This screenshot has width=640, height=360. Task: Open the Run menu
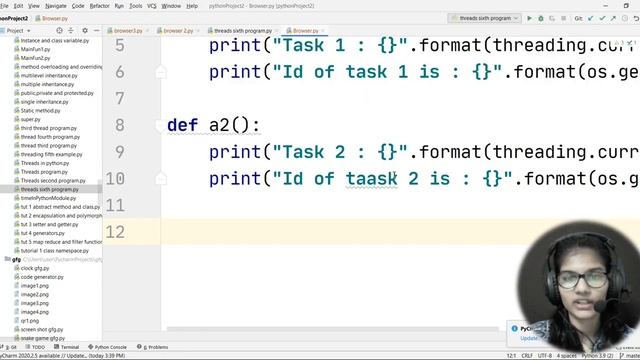(119, 6)
